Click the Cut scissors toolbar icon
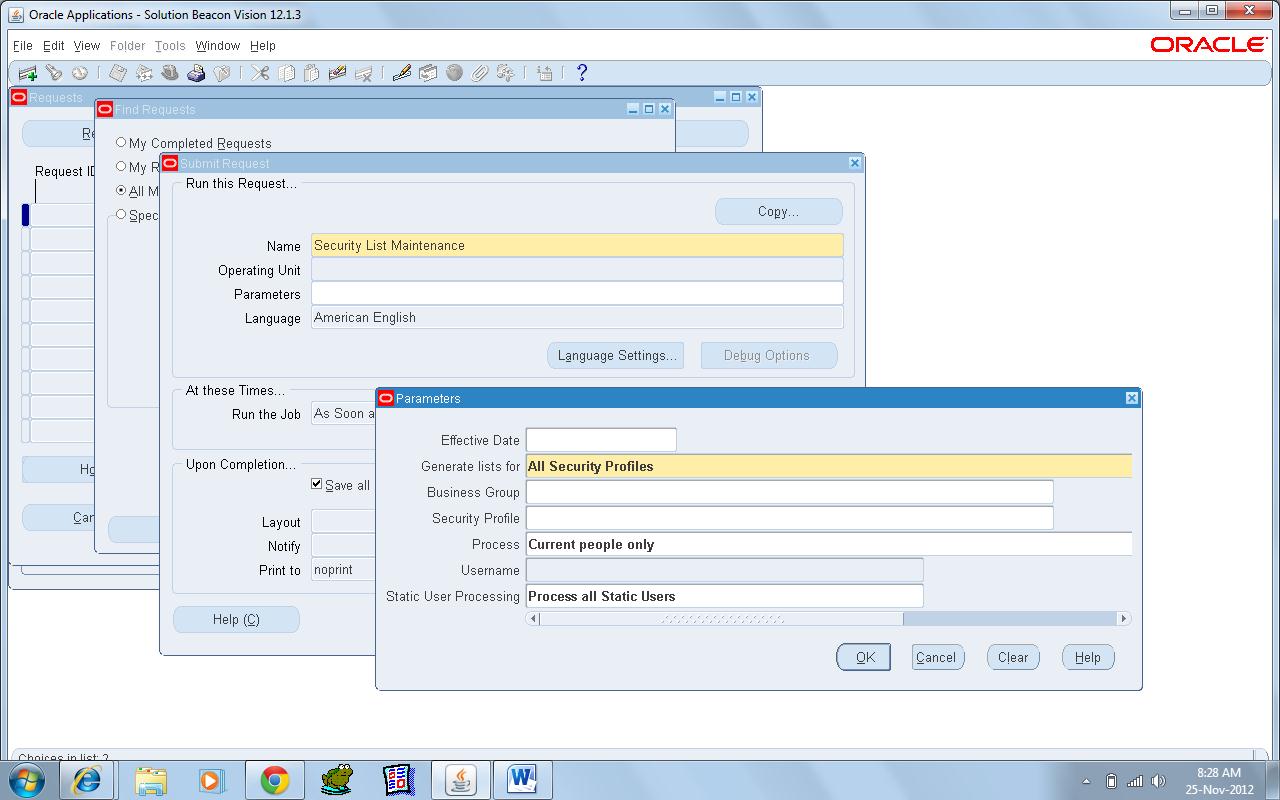Screen dimensions: 1280x800 pos(260,73)
